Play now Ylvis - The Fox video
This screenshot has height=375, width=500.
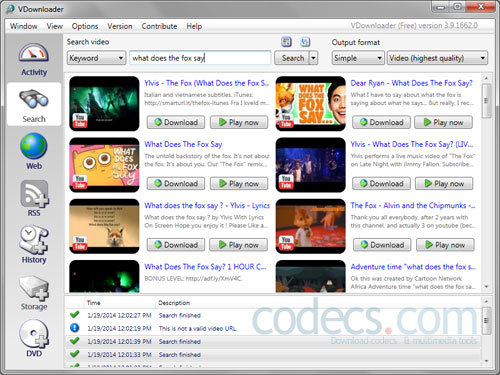tap(239, 122)
